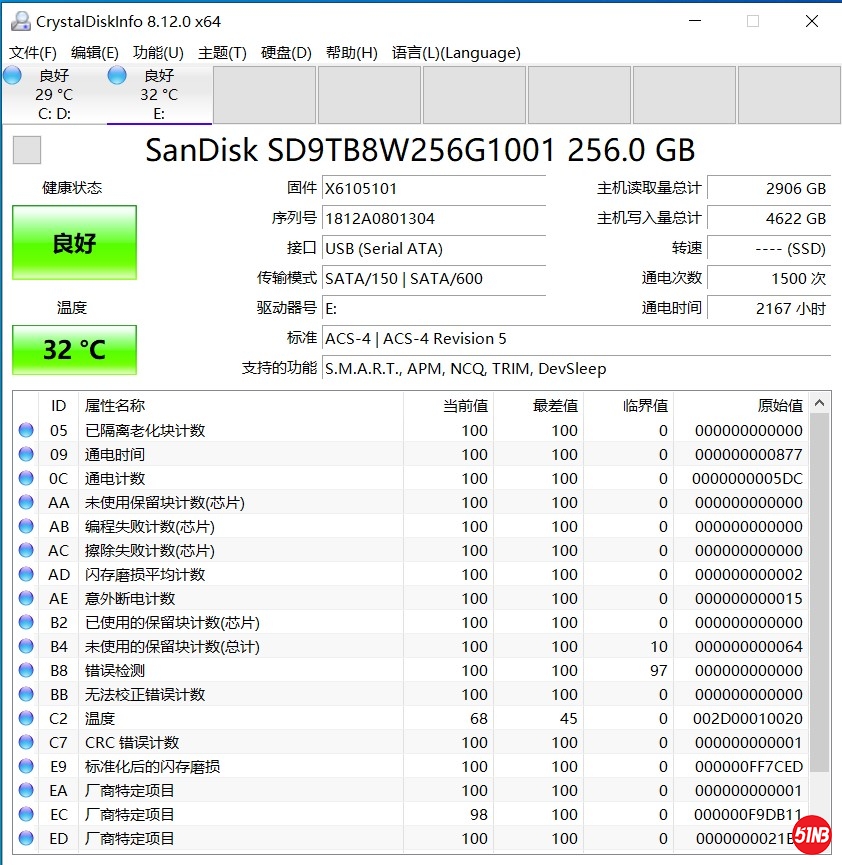Image resolution: width=842 pixels, height=865 pixels.
Task: Click the gray drive icon above 健康状态 label
Action: 26,150
